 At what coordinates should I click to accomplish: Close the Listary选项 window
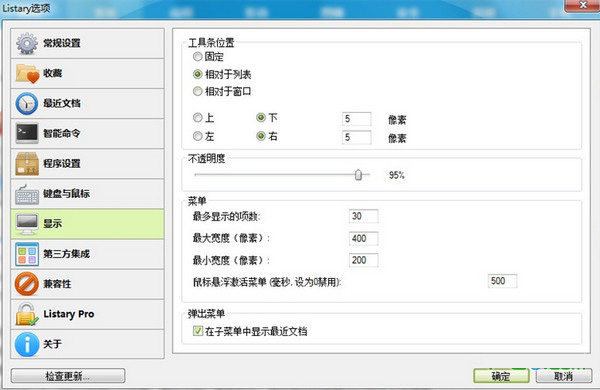[583, 5]
